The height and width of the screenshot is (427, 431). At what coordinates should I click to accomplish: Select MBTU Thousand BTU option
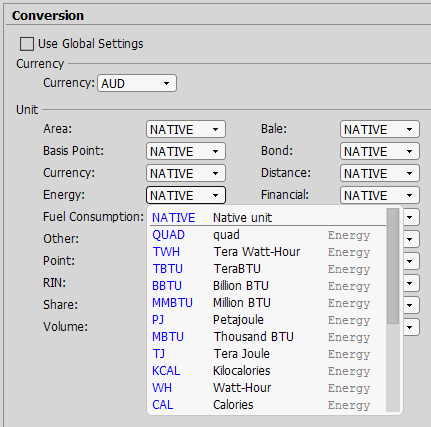(268, 337)
